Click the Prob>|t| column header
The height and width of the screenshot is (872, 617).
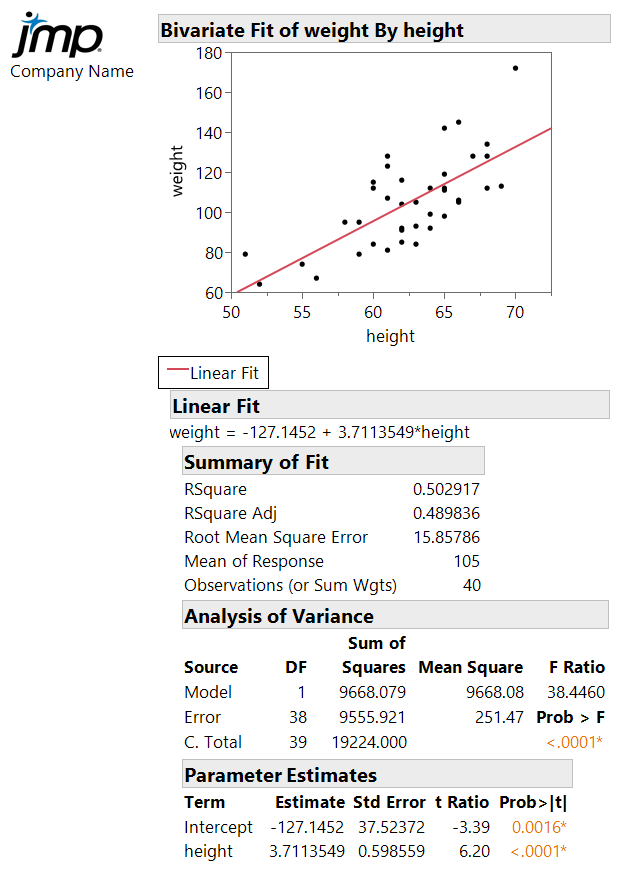pos(532,802)
